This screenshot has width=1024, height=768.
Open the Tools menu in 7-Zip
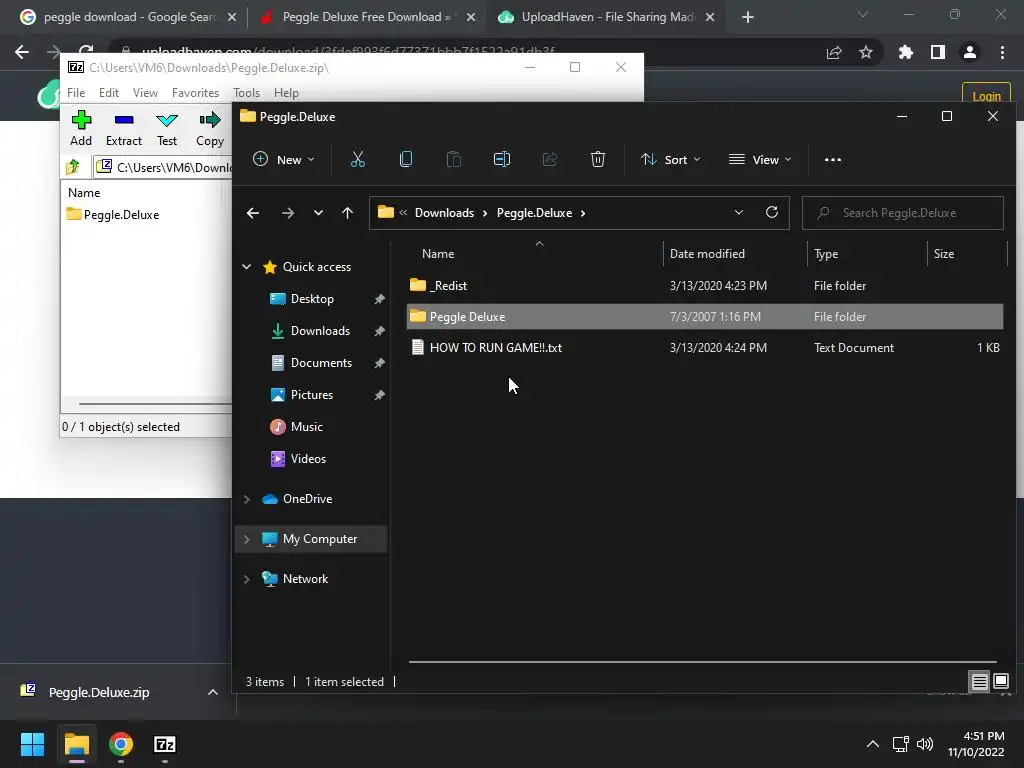(x=246, y=93)
